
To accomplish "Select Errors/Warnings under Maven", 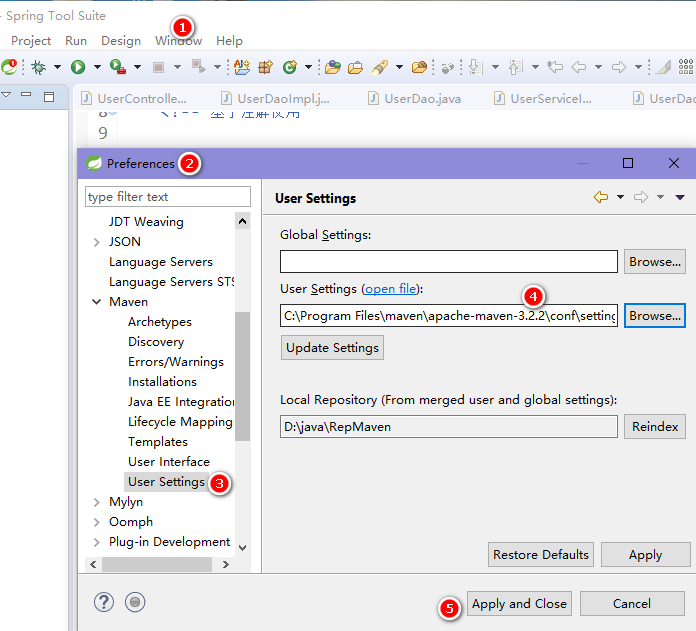I will [x=176, y=362].
